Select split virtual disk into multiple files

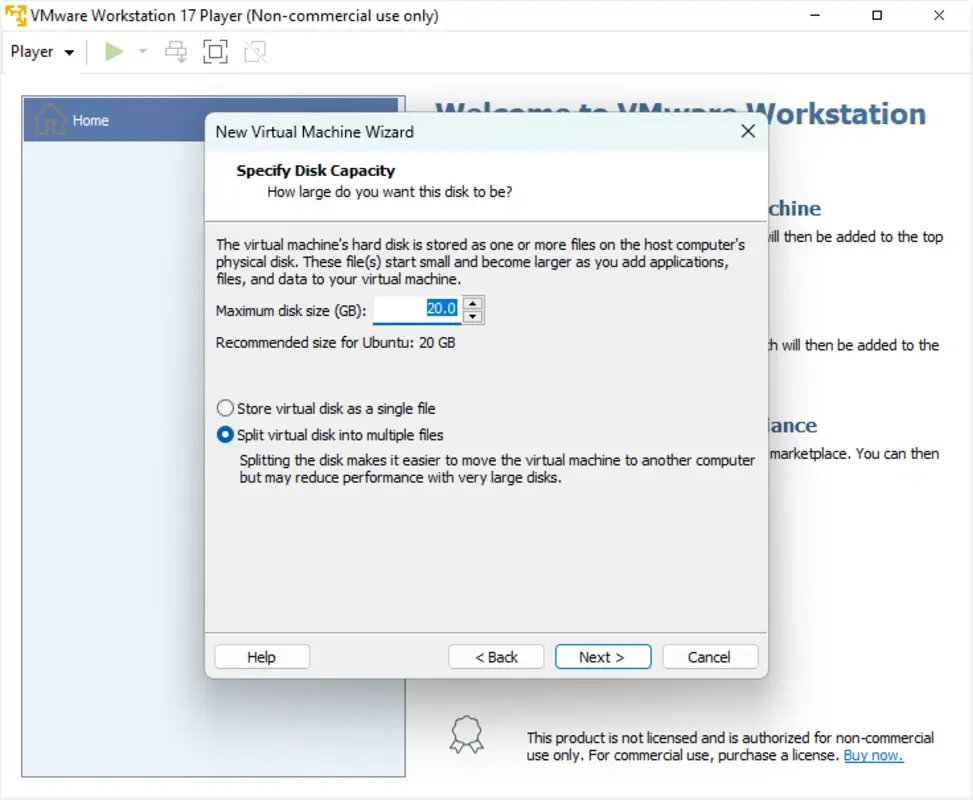[x=225, y=433]
